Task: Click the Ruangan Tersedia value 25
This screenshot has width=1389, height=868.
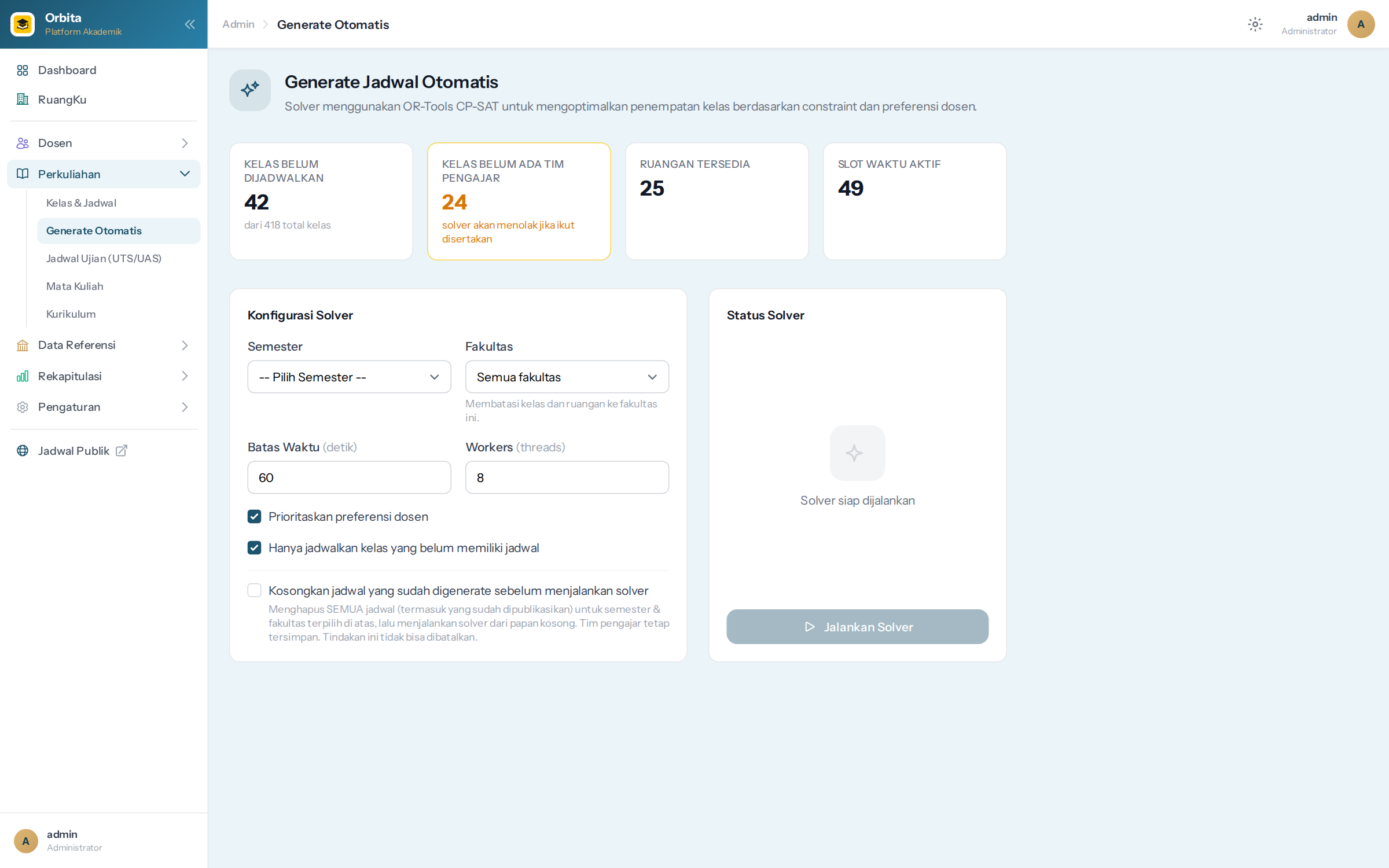Action: tap(652, 188)
